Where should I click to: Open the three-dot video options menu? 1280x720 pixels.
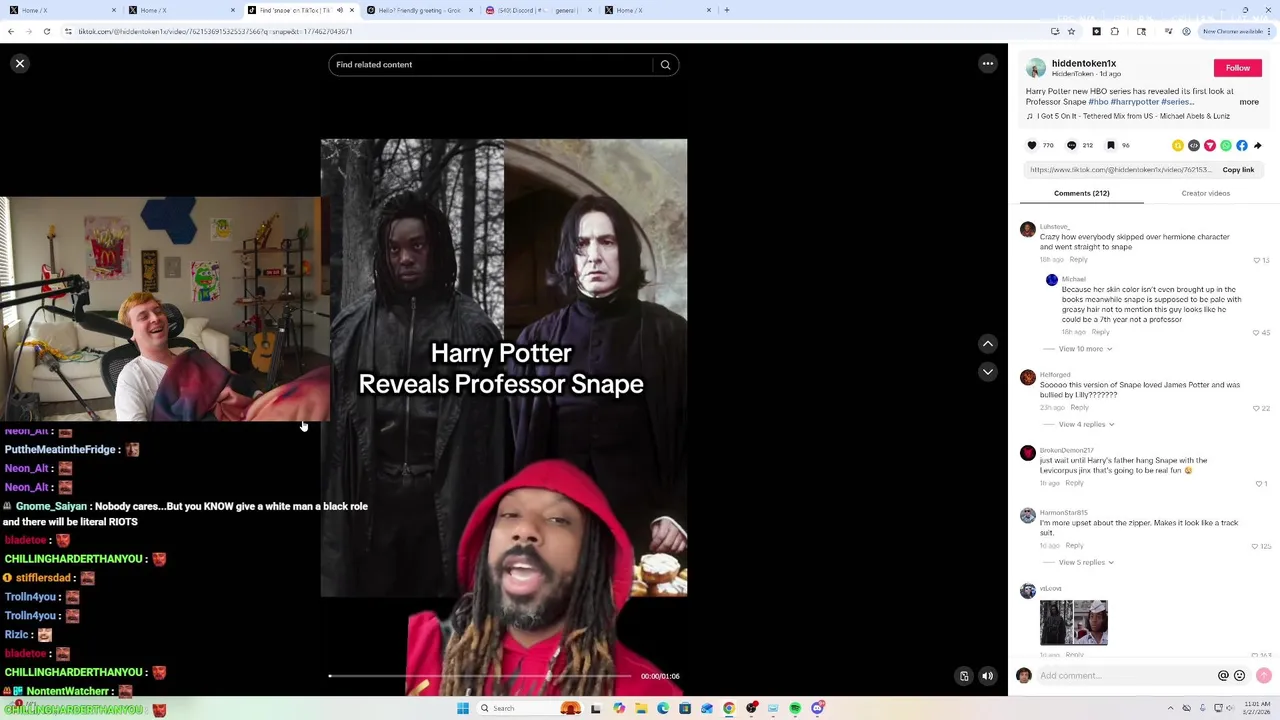point(987,64)
